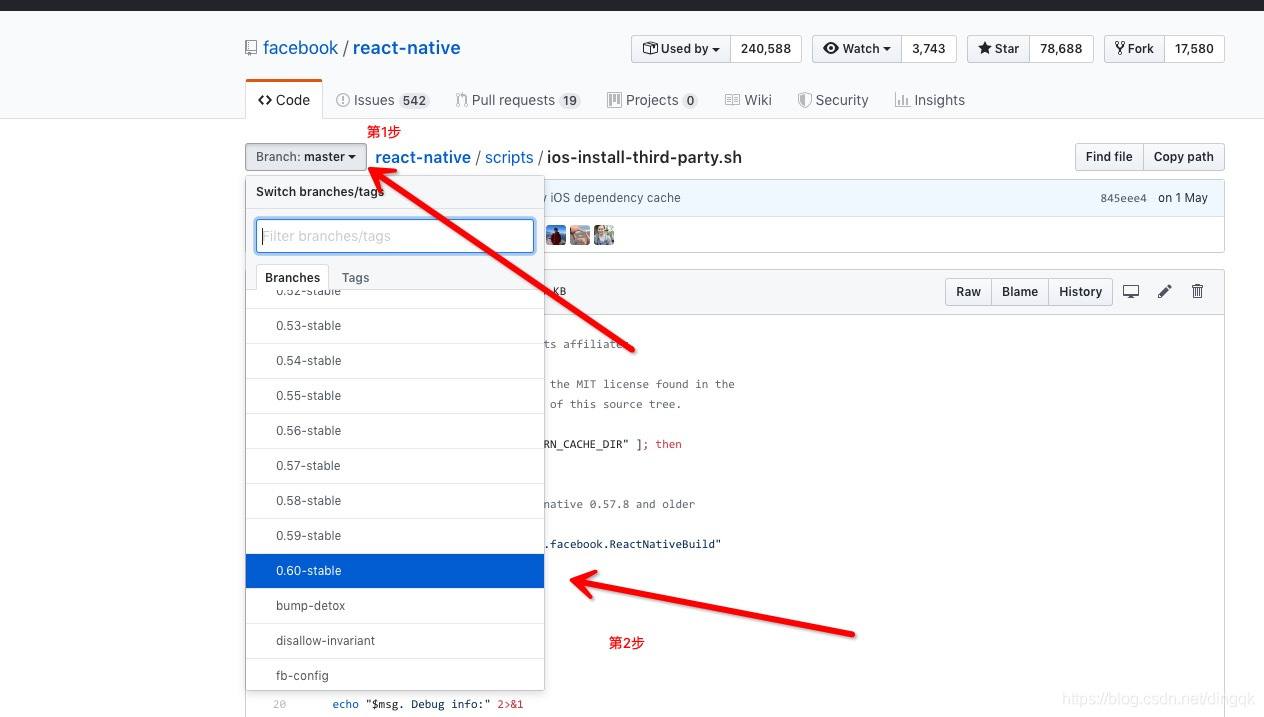Open the scripts folder breadcrumb
Image resolution: width=1264 pixels, height=717 pixels.
pyautogui.click(x=509, y=157)
